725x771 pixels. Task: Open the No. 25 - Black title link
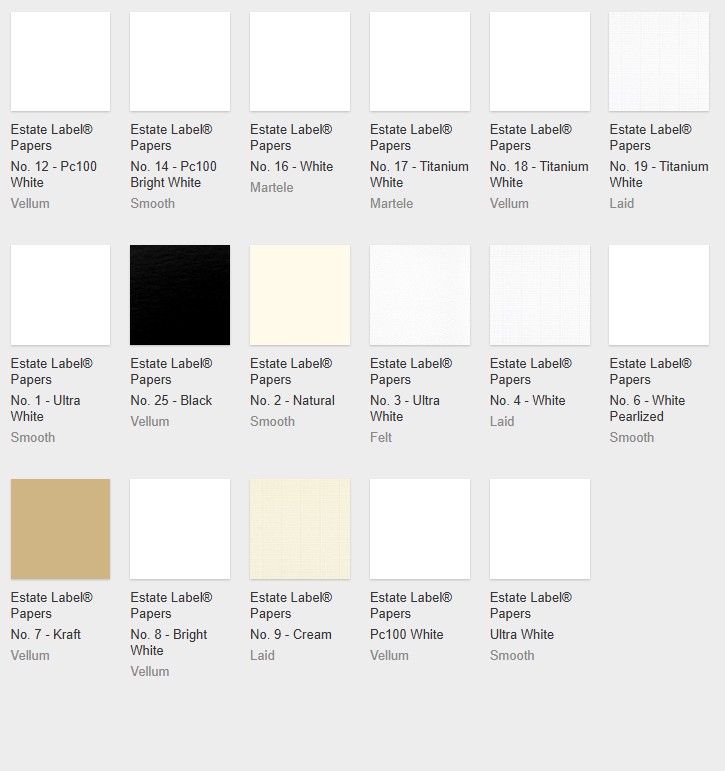coord(171,400)
